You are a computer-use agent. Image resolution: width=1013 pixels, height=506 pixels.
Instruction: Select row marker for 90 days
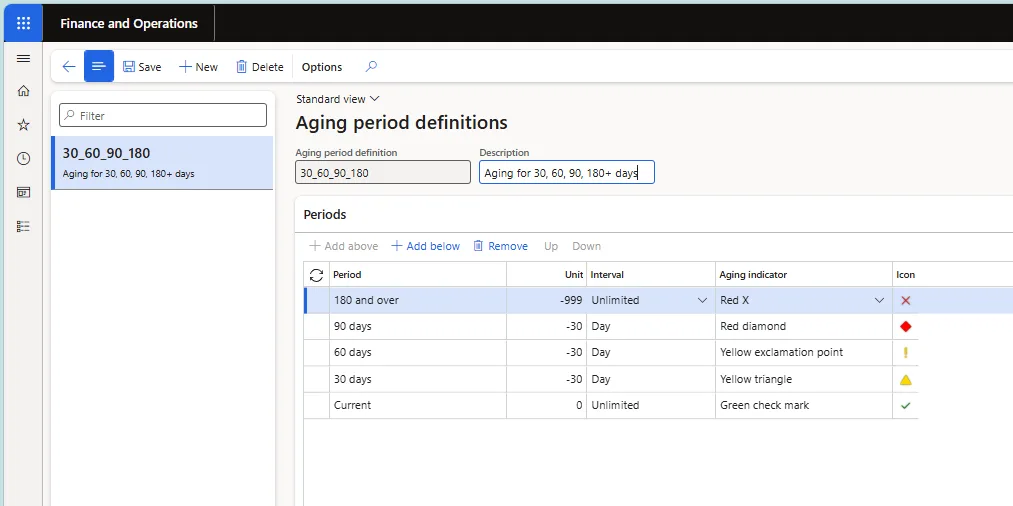317,326
